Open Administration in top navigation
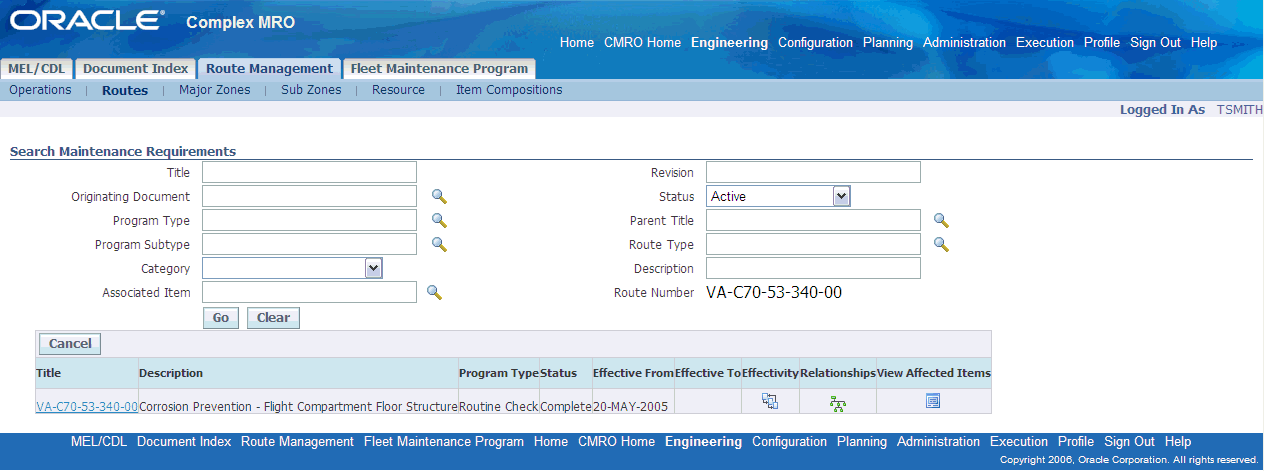 pyautogui.click(x=964, y=43)
